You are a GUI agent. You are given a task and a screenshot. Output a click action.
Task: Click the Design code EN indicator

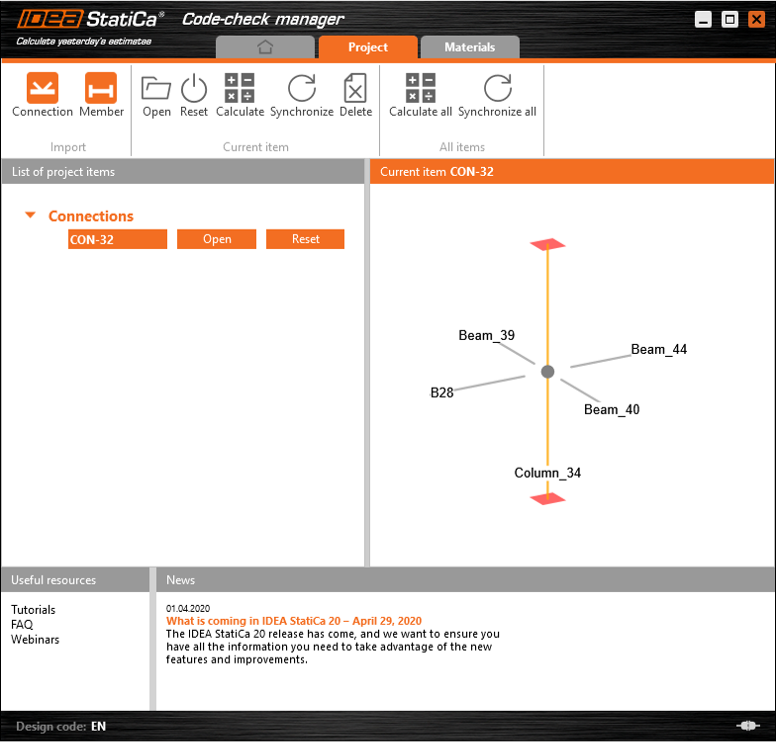coord(61,726)
